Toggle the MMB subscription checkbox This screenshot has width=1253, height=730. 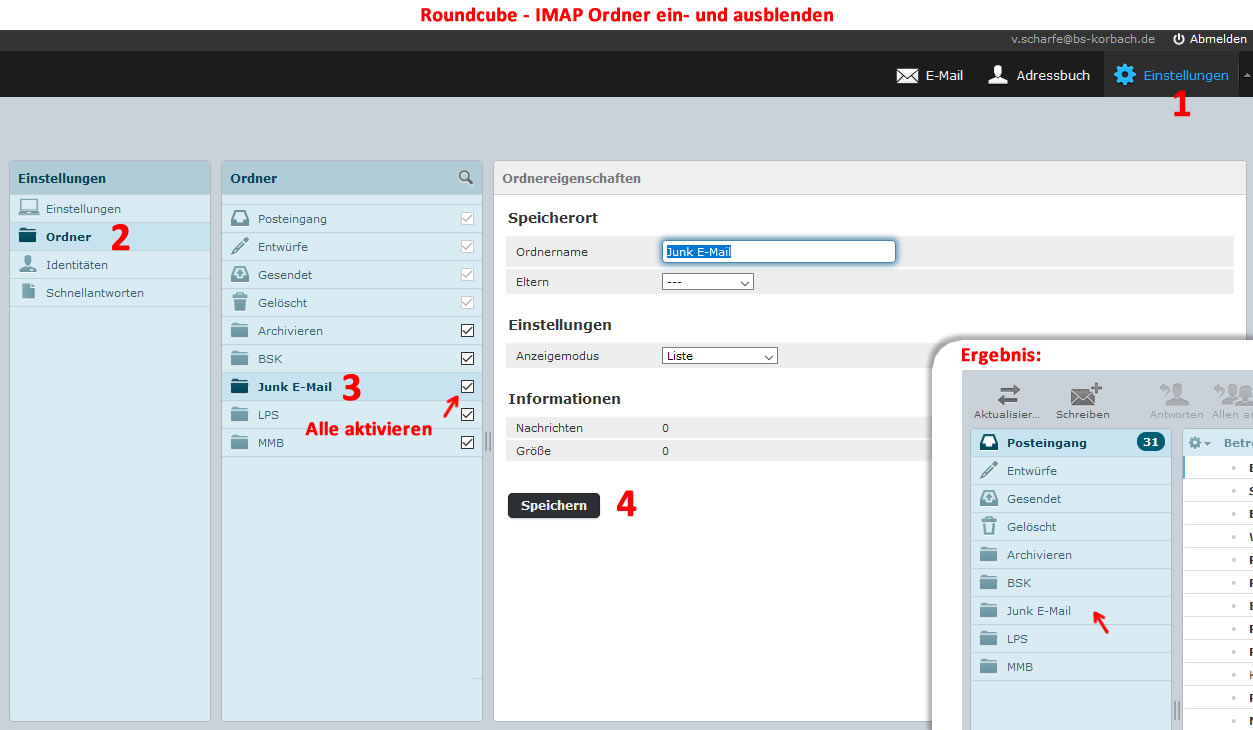coord(467,443)
